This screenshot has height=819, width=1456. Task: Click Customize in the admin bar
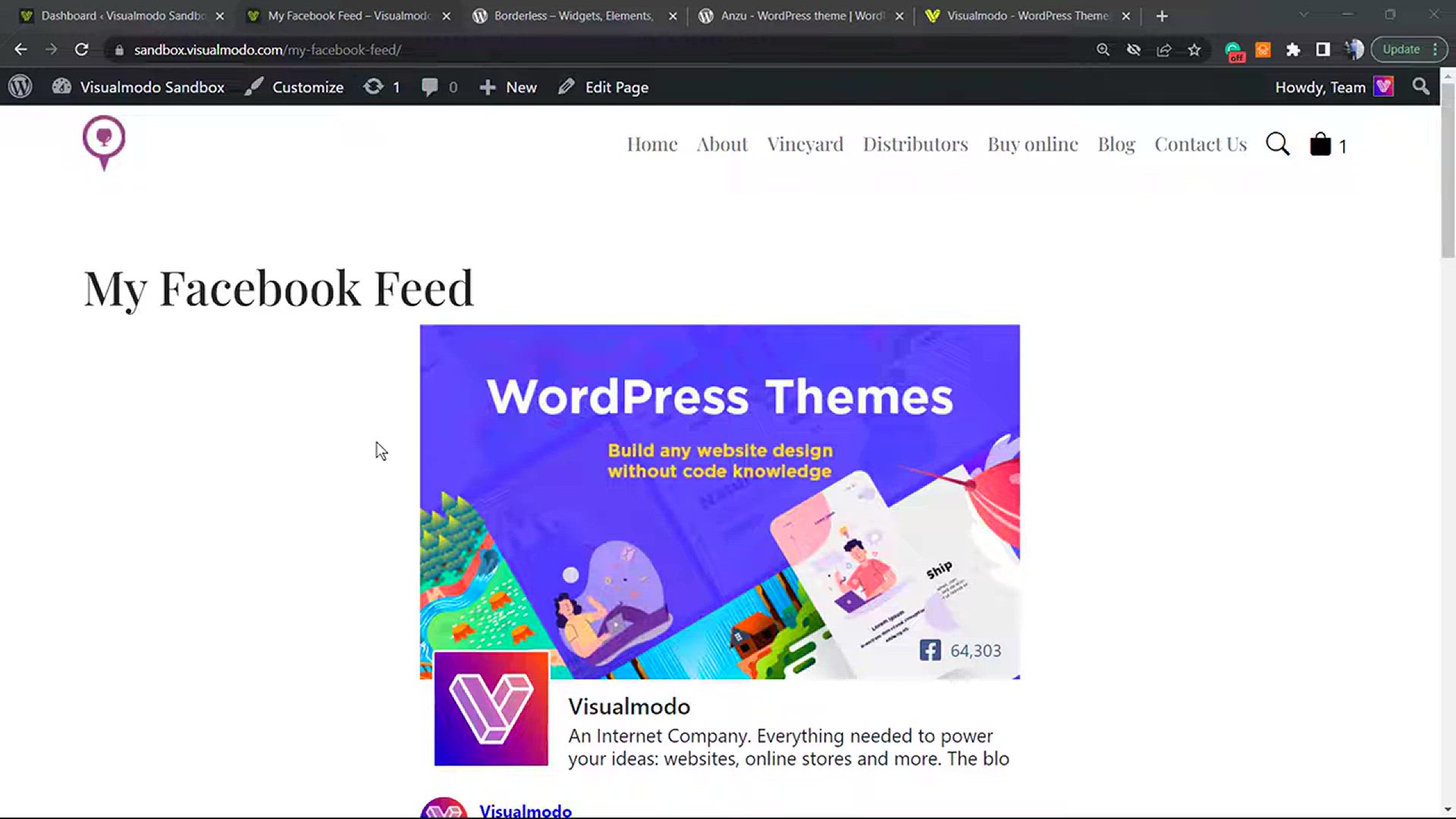[x=294, y=87]
